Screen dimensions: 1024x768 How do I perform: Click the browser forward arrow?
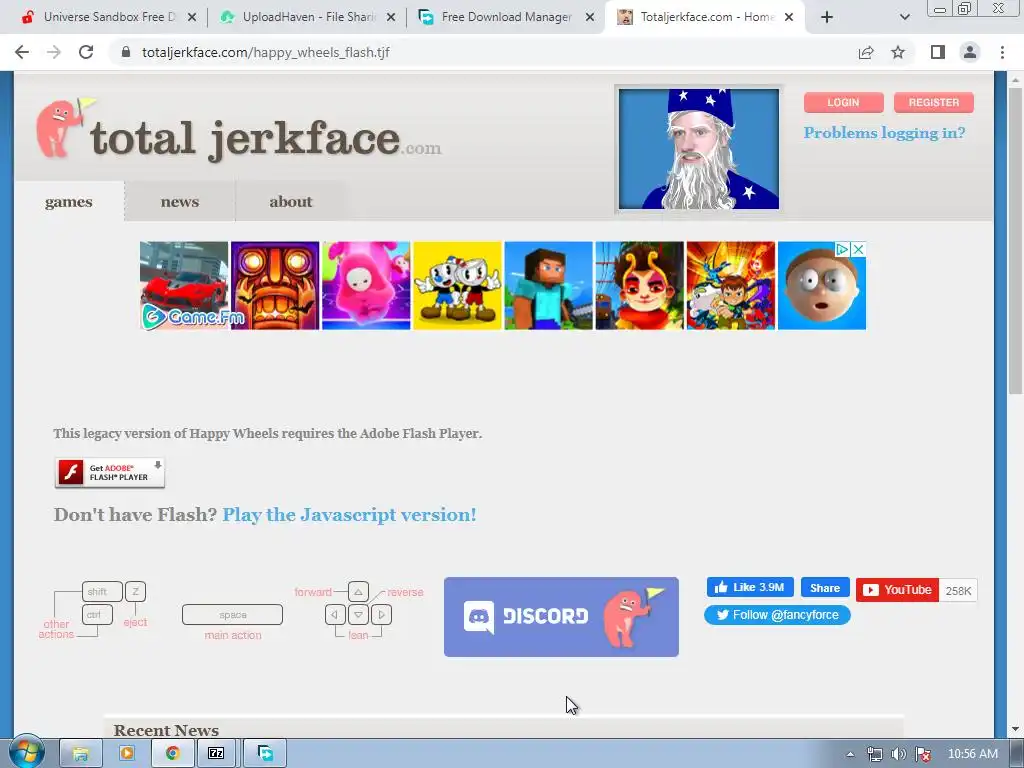(x=54, y=52)
